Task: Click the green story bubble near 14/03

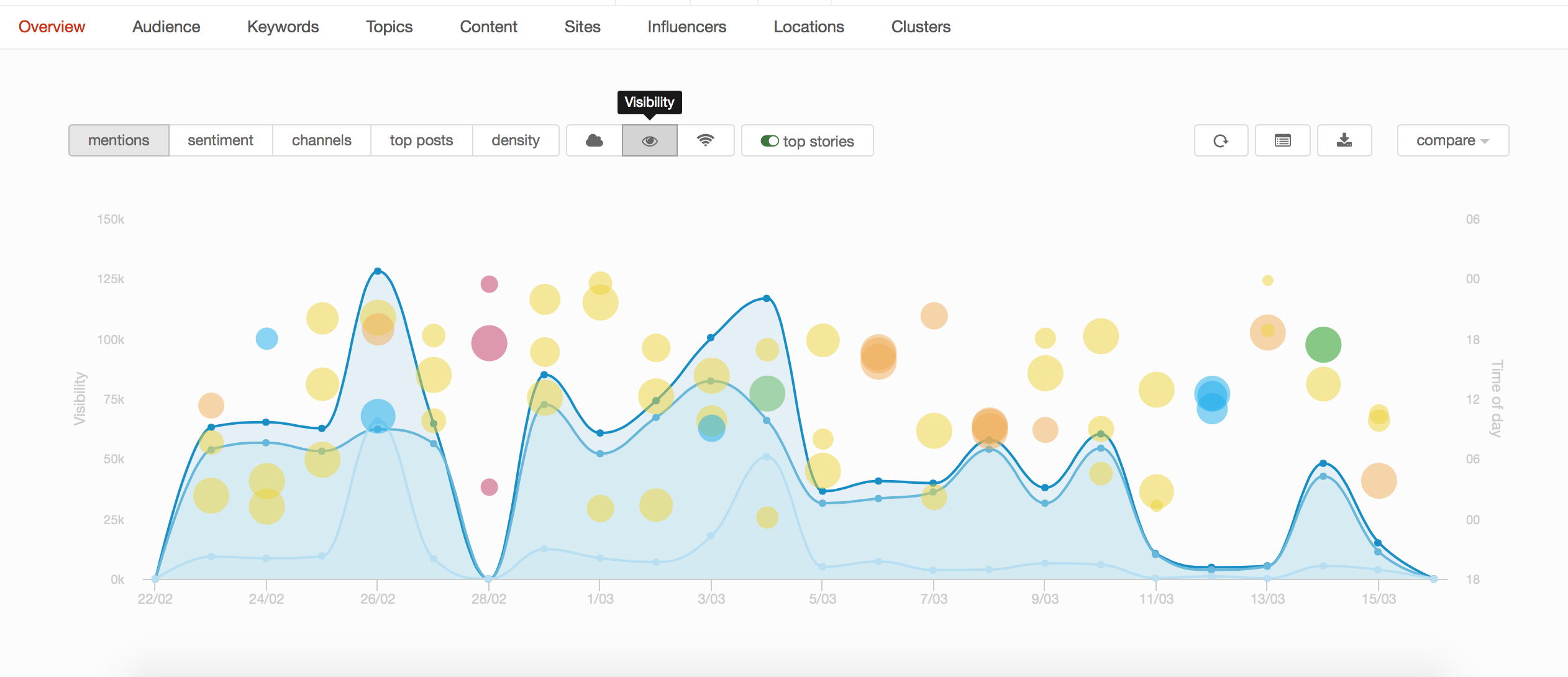Action: (1323, 344)
